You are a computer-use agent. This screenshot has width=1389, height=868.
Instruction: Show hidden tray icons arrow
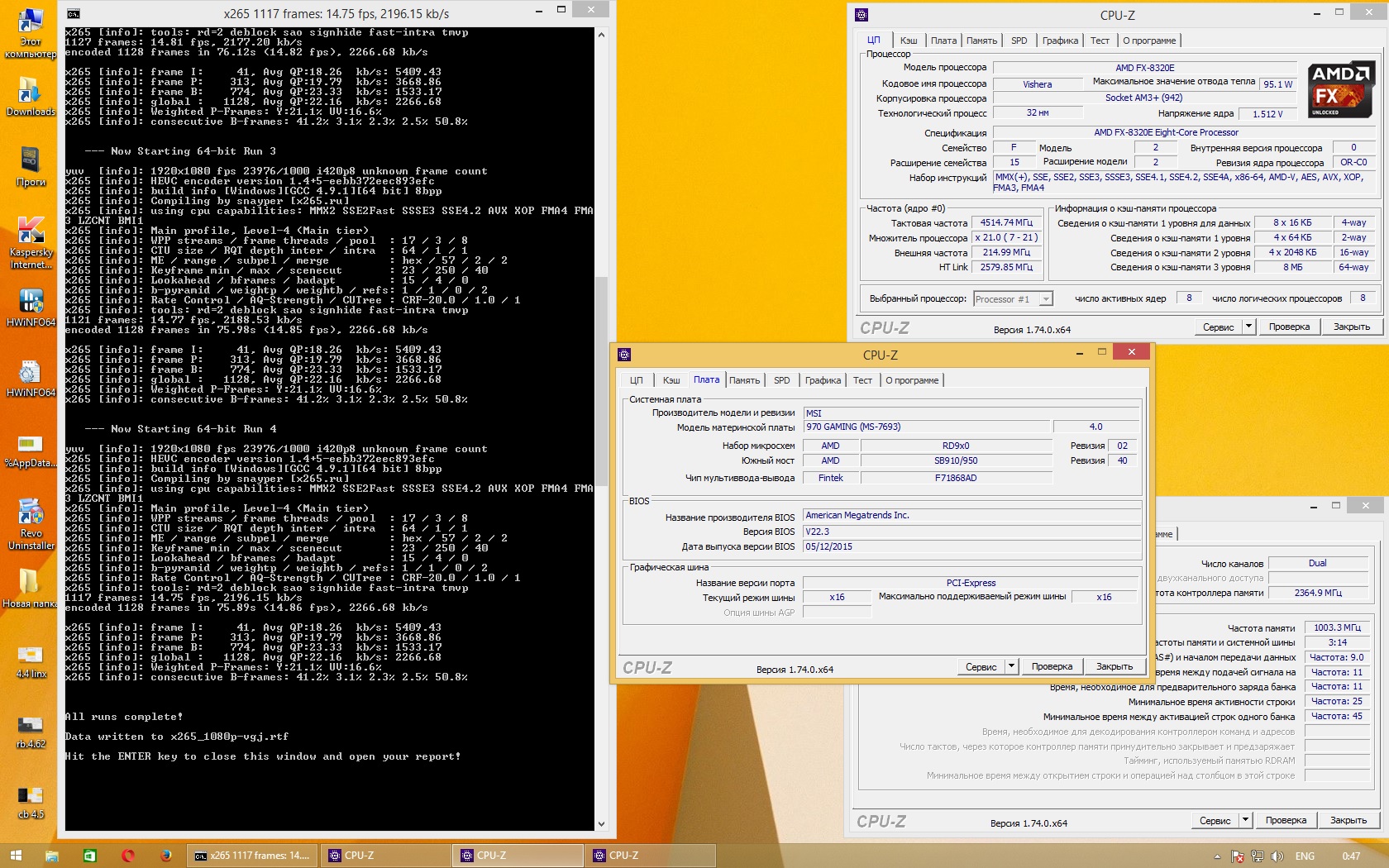coord(1217,856)
